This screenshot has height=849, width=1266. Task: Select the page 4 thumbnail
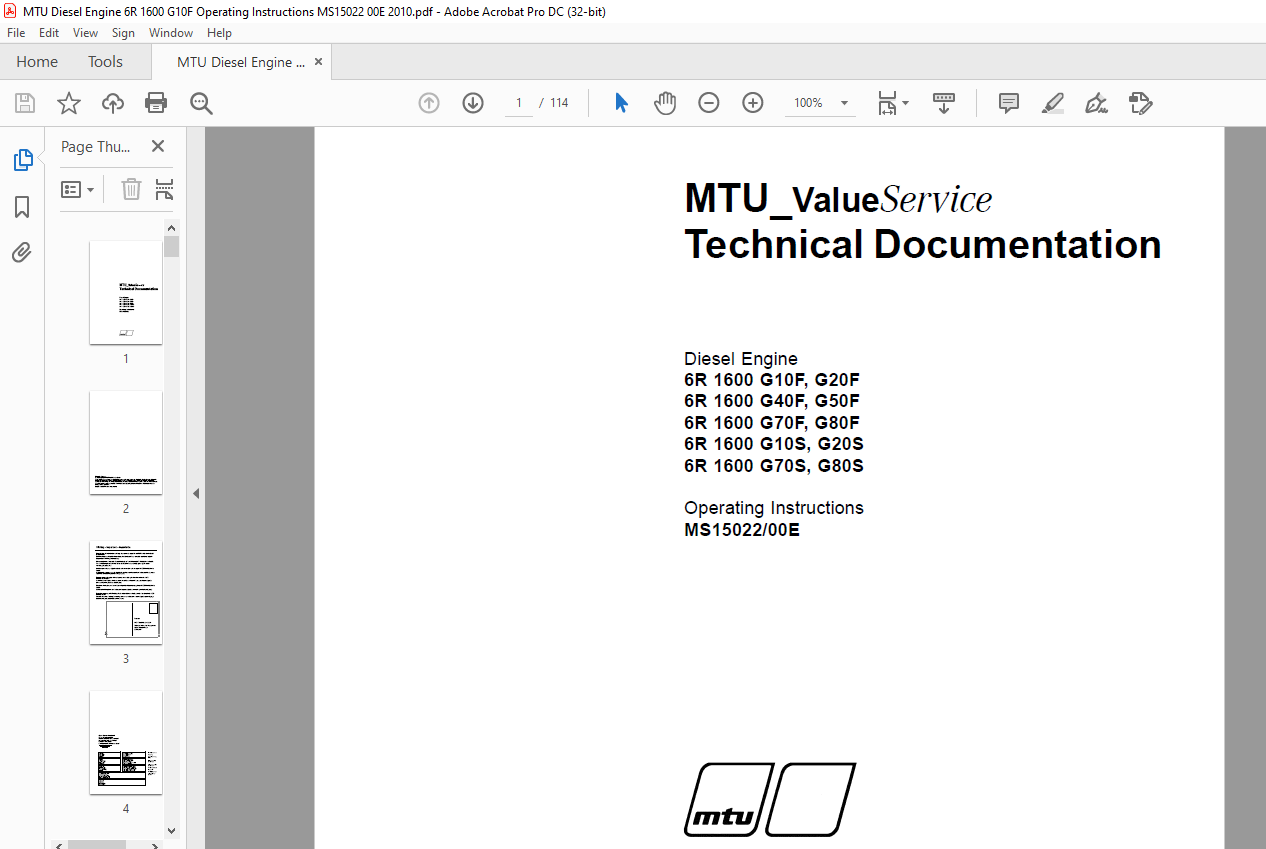click(x=126, y=743)
